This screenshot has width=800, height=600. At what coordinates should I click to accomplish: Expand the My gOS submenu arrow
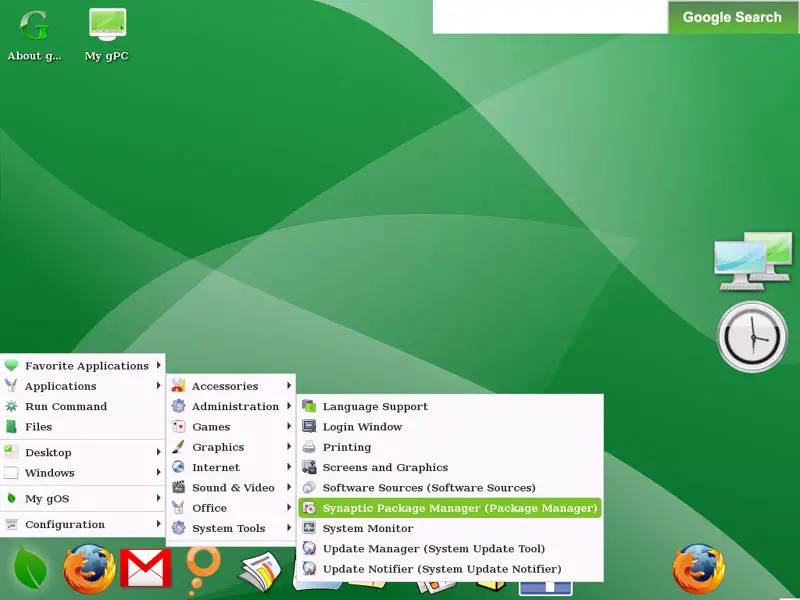159,498
